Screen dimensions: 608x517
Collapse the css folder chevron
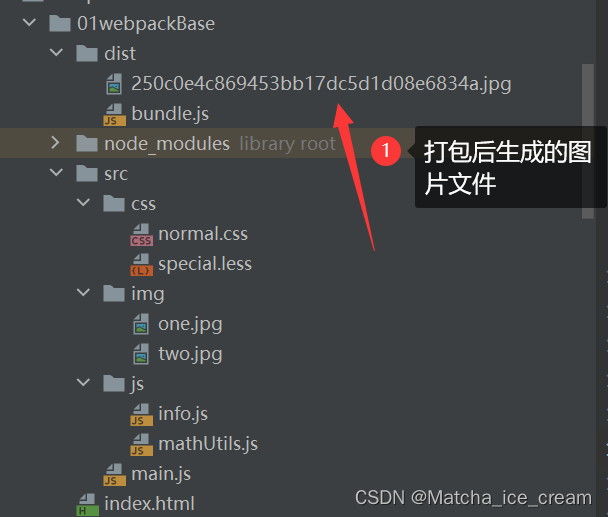(83, 202)
